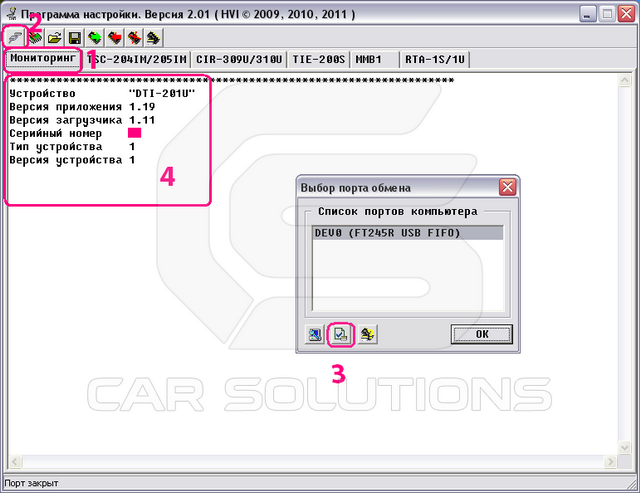640x493 pixels.
Task: Click the last black chip toolbar icon
Action: pyautogui.click(x=154, y=38)
